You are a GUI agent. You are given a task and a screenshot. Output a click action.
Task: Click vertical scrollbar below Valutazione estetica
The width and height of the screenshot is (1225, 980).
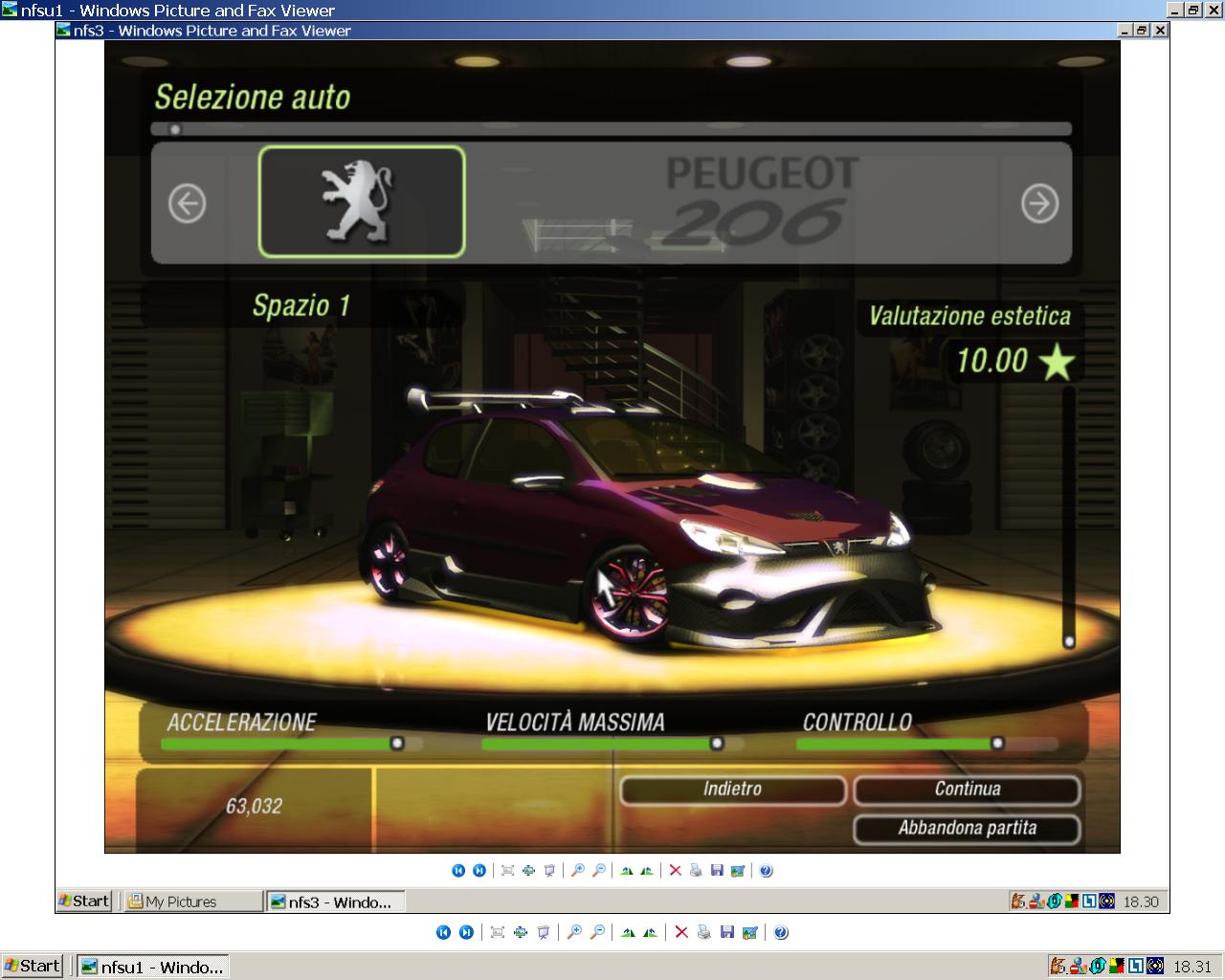point(1069,517)
